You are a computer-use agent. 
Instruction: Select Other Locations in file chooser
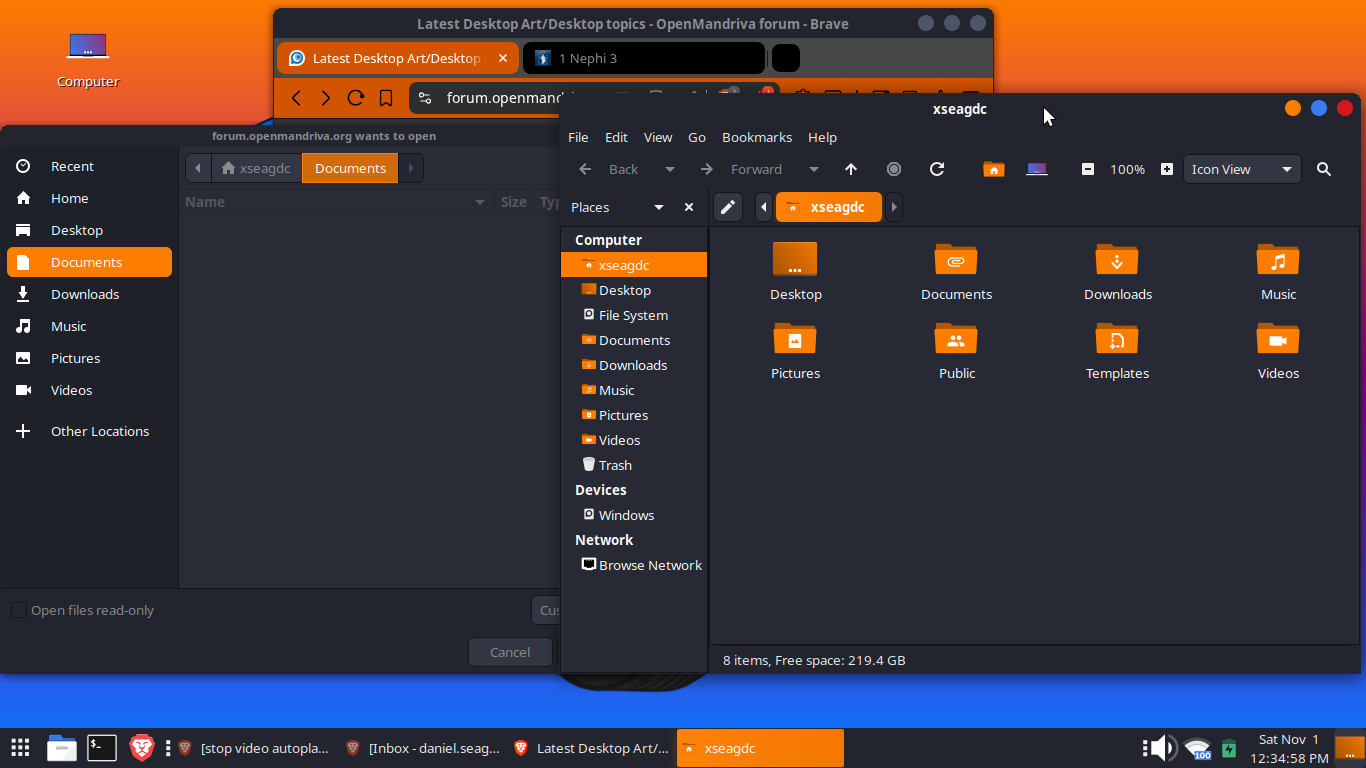tap(99, 431)
